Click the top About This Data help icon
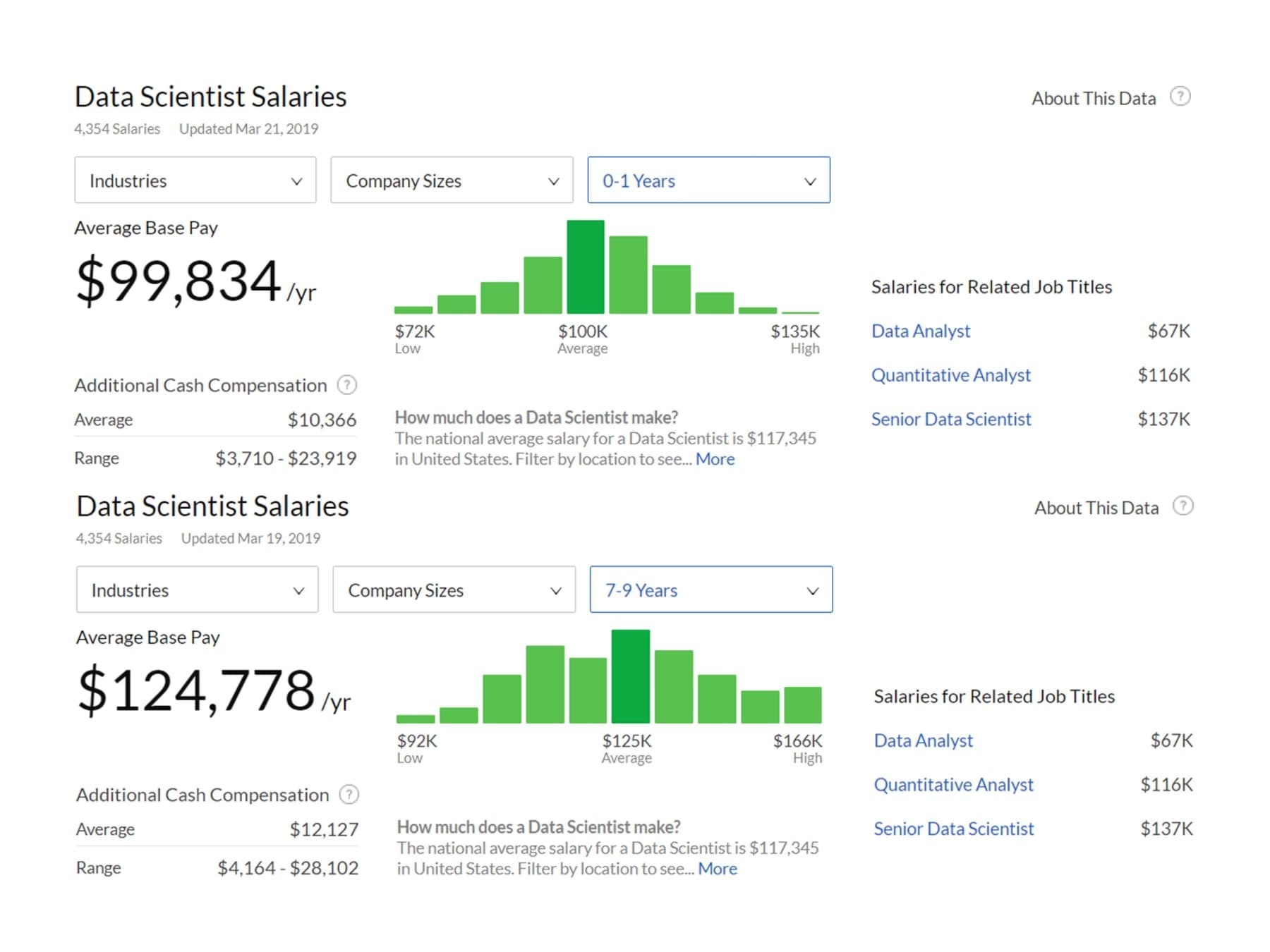This screenshot has height=952, width=1270. (1180, 97)
